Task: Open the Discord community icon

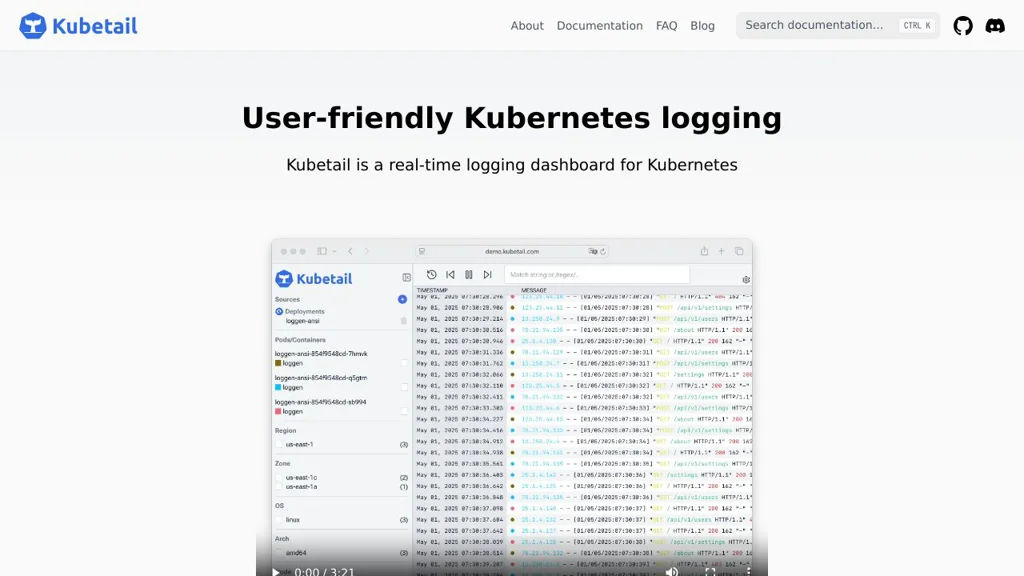Action: tap(995, 25)
